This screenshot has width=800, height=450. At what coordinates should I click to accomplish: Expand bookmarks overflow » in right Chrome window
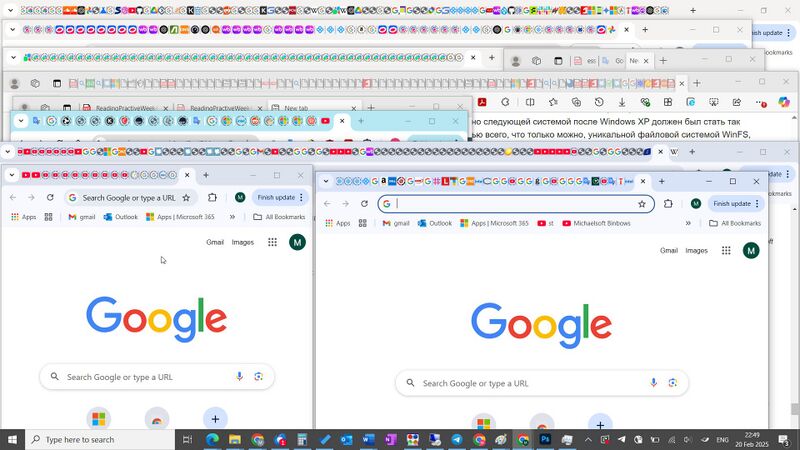(x=688, y=223)
